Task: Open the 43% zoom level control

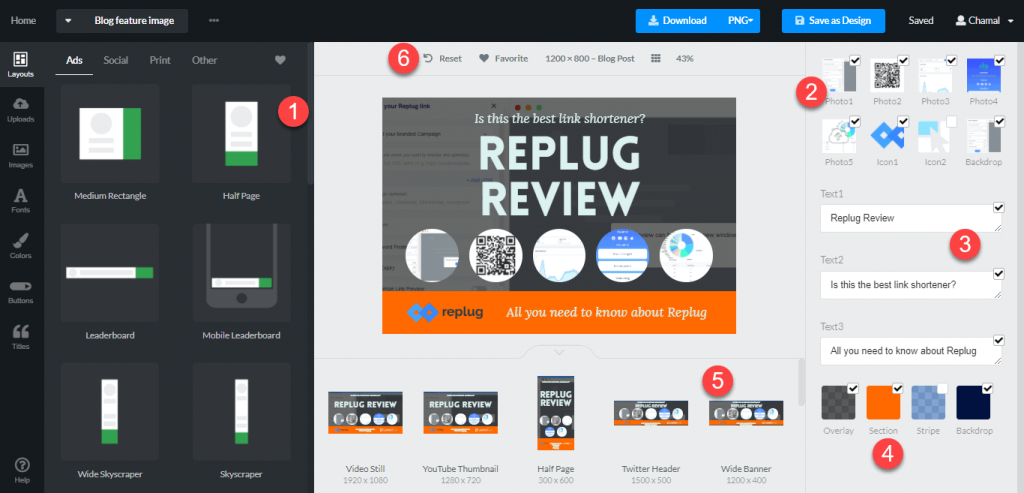Action: point(684,58)
